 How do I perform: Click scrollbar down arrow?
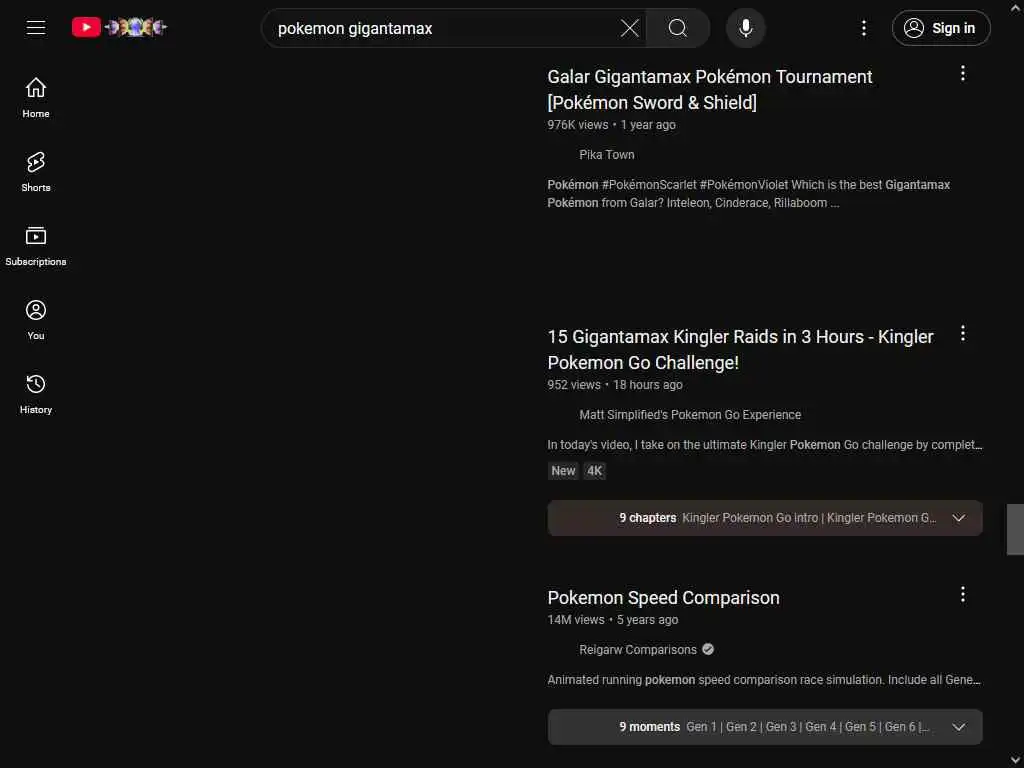[x=1016, y=760]
